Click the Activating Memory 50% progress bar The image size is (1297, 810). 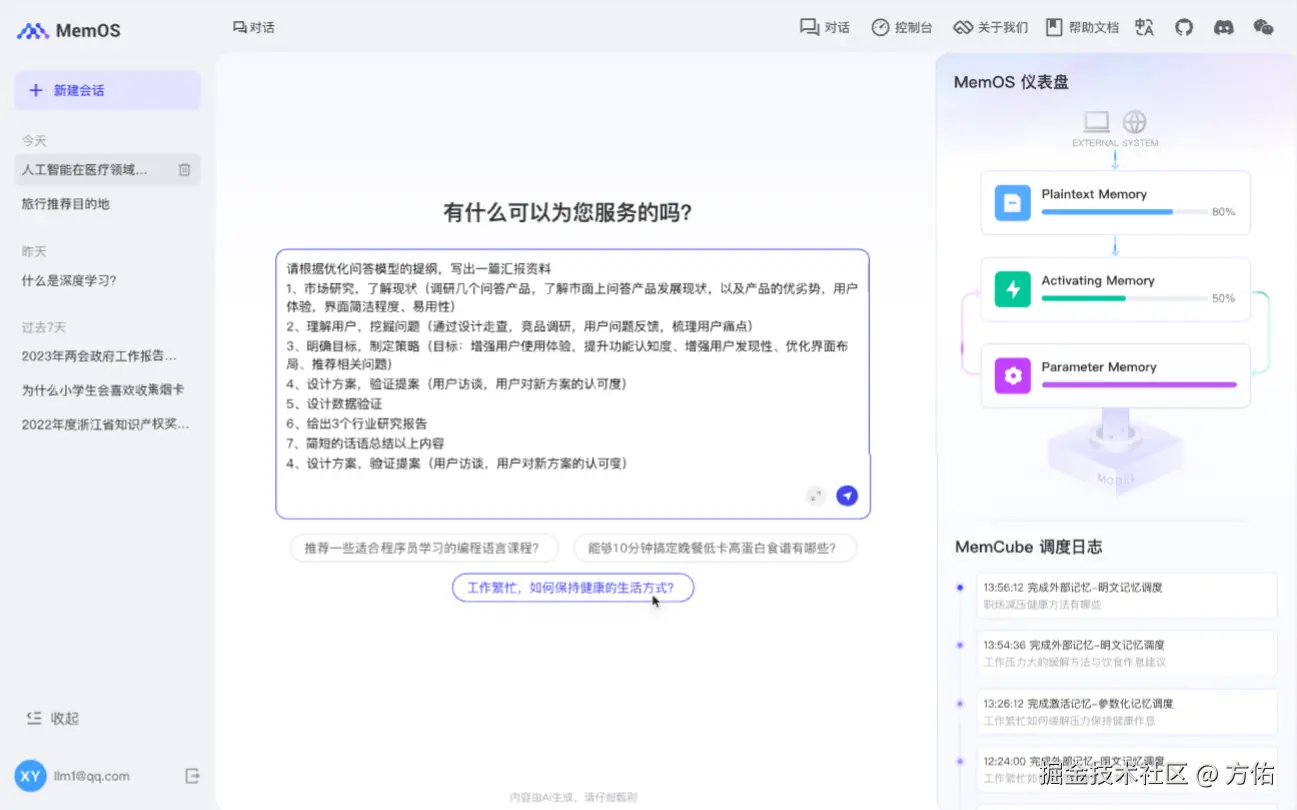point(1123,298)
